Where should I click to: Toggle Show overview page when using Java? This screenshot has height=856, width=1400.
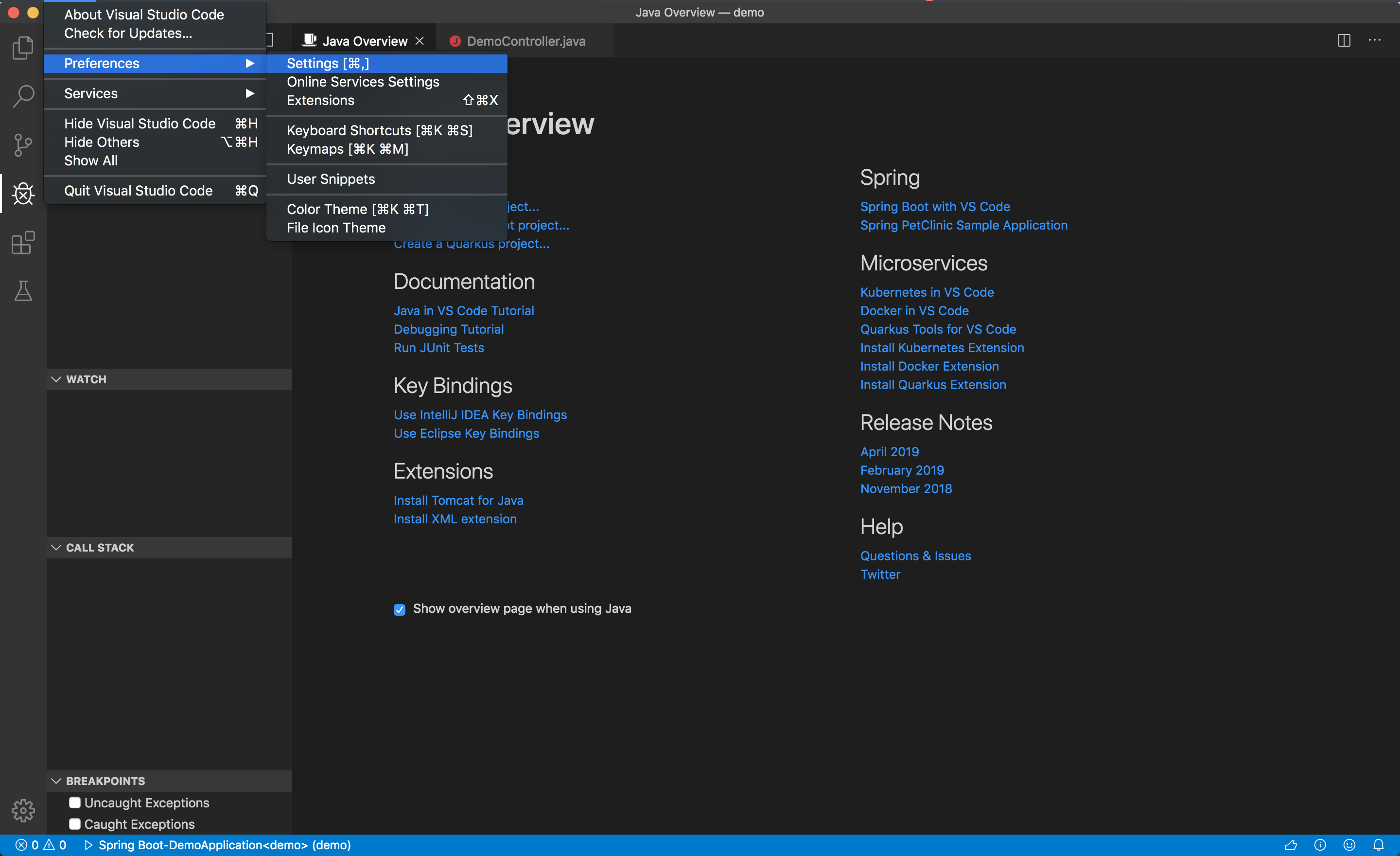[400, 609]
